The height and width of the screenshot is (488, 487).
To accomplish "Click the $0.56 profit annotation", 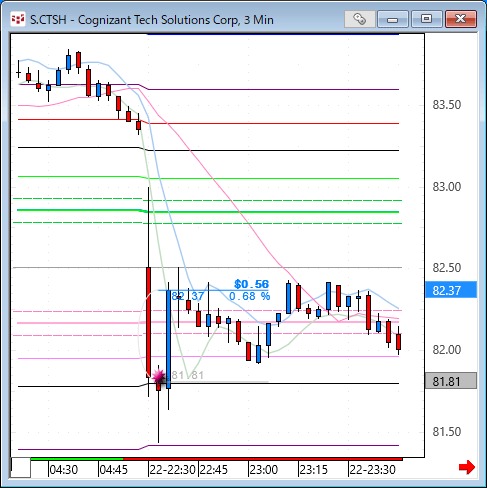I will (x=251, y=284).
